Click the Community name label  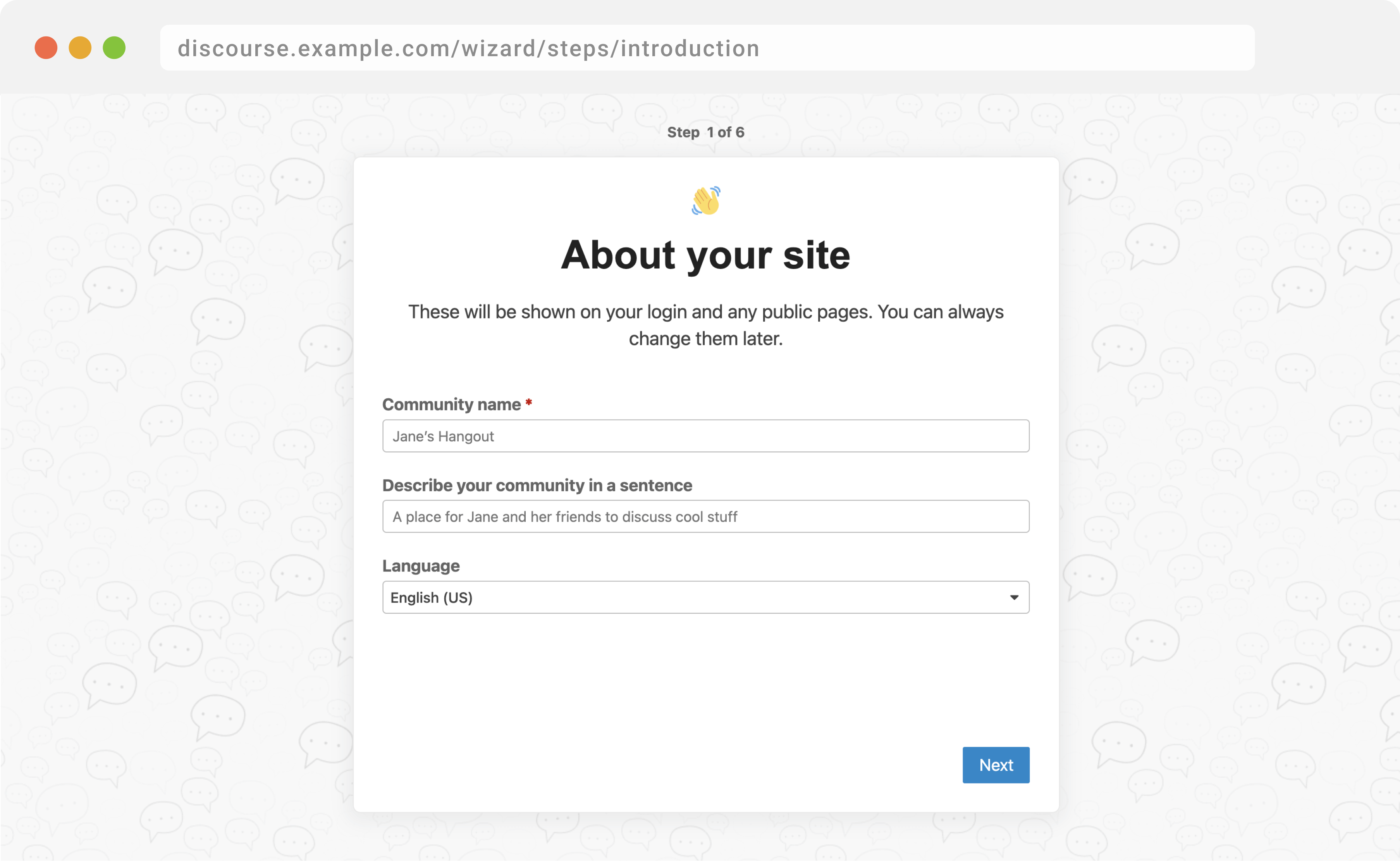click(x=451, y=404)
